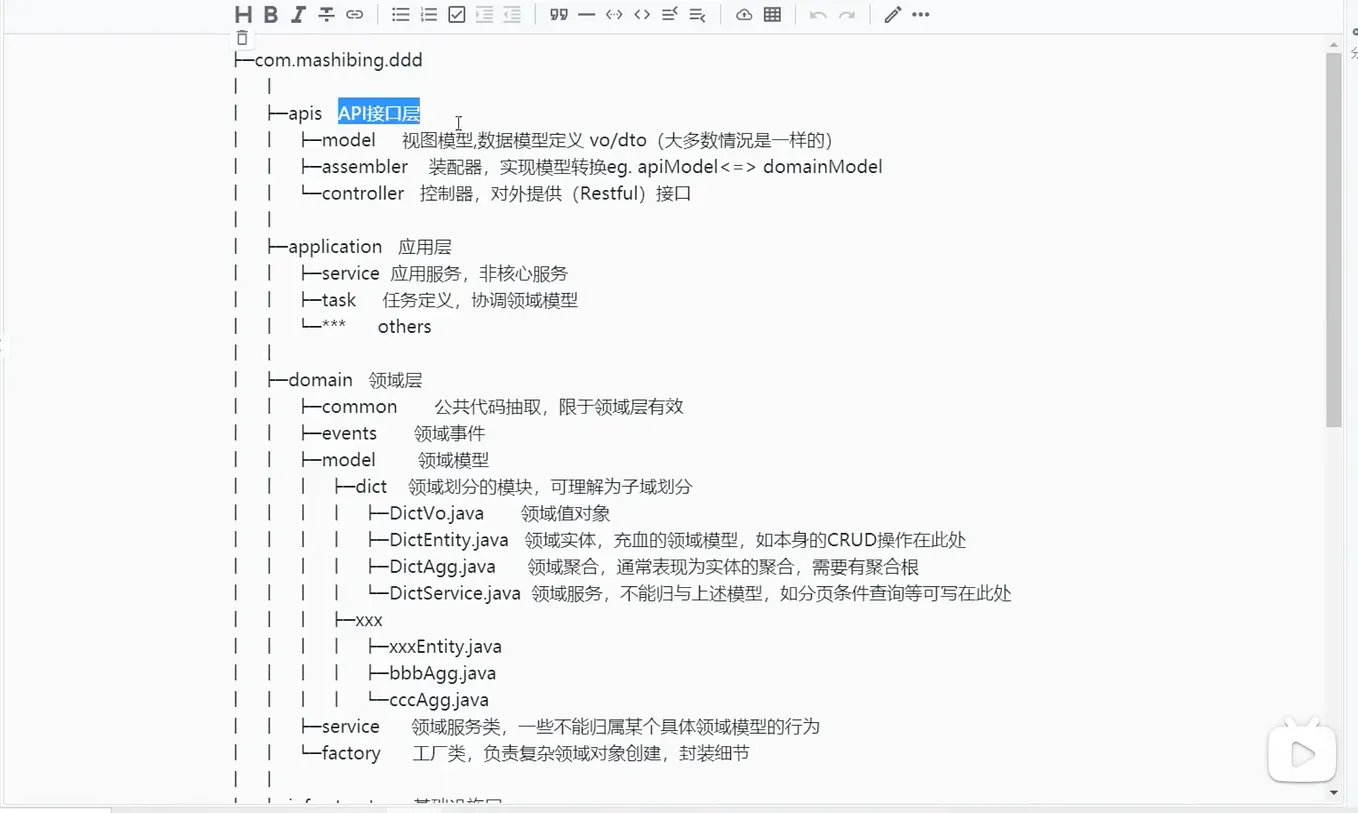
Task: Delete block using trash can icon
Action: (x=242, y=38)
